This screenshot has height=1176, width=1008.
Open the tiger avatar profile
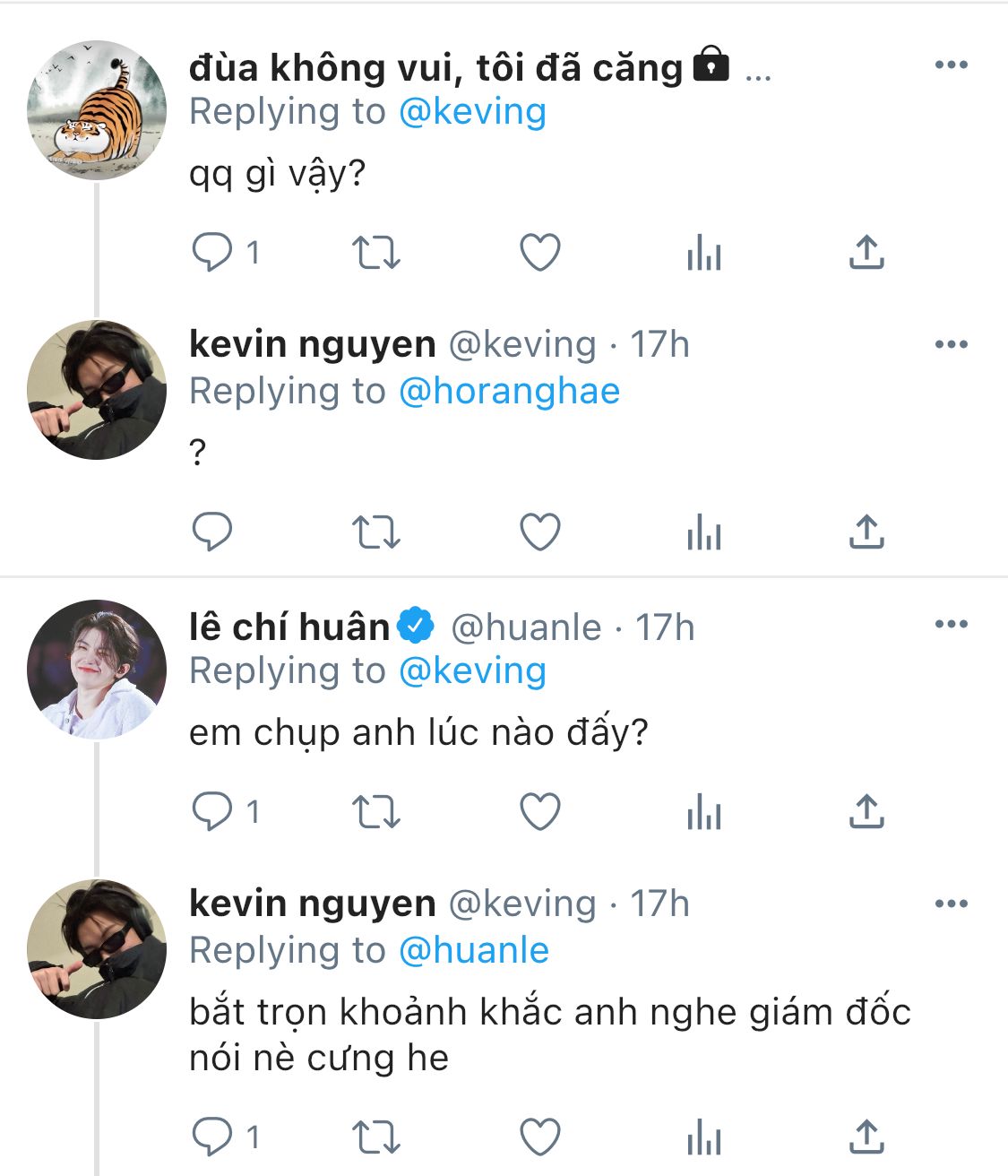[x=97, y=110]
